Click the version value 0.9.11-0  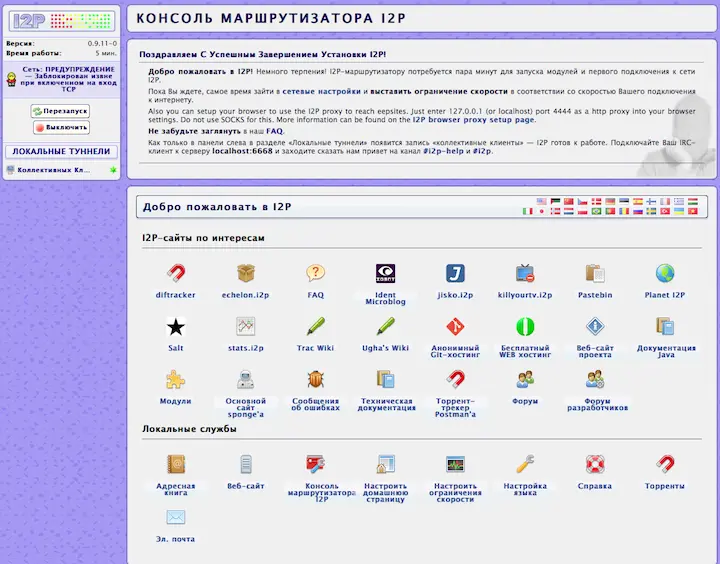102,44
